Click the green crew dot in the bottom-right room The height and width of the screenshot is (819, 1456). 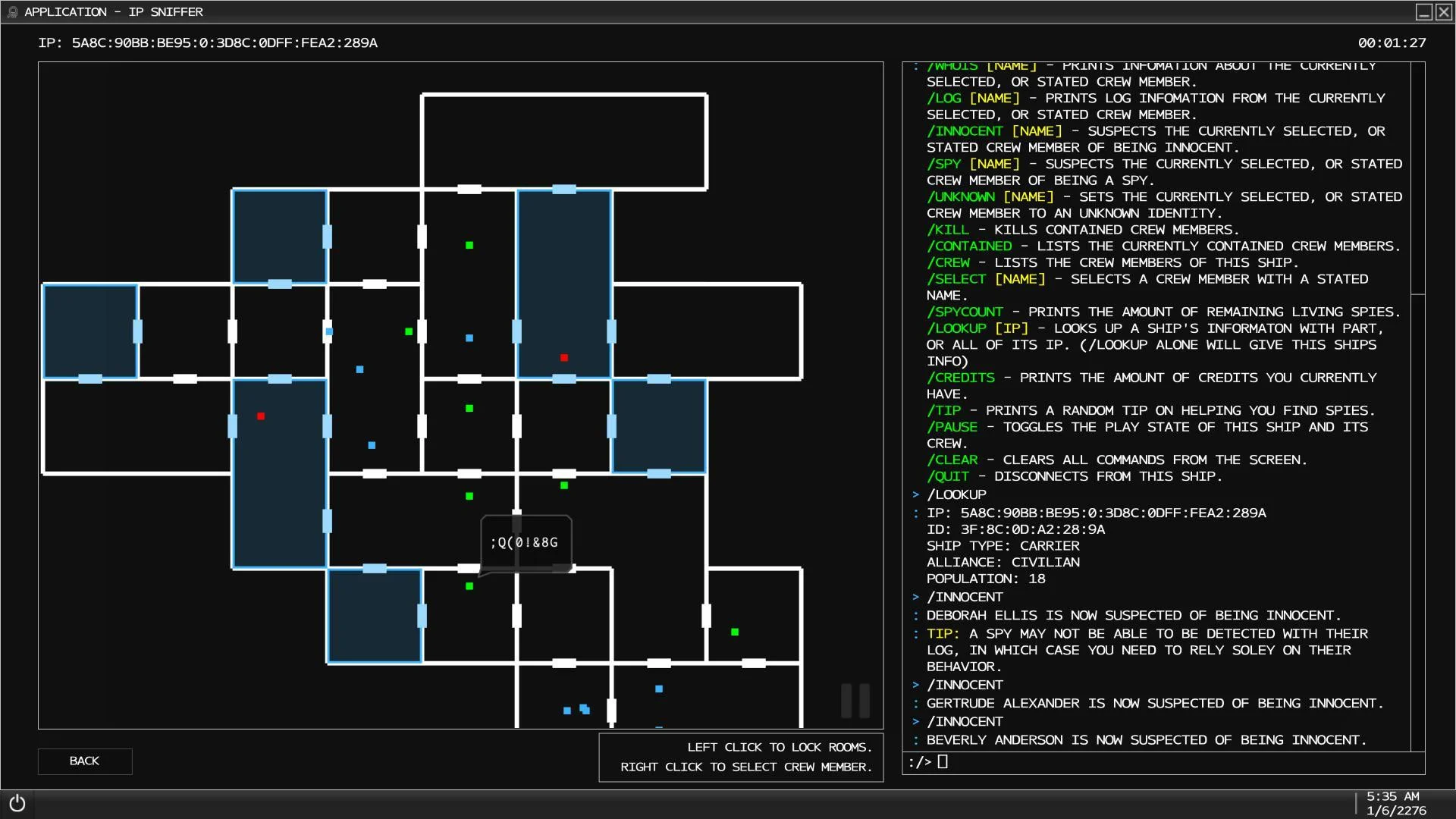click(x=735, y=632)
